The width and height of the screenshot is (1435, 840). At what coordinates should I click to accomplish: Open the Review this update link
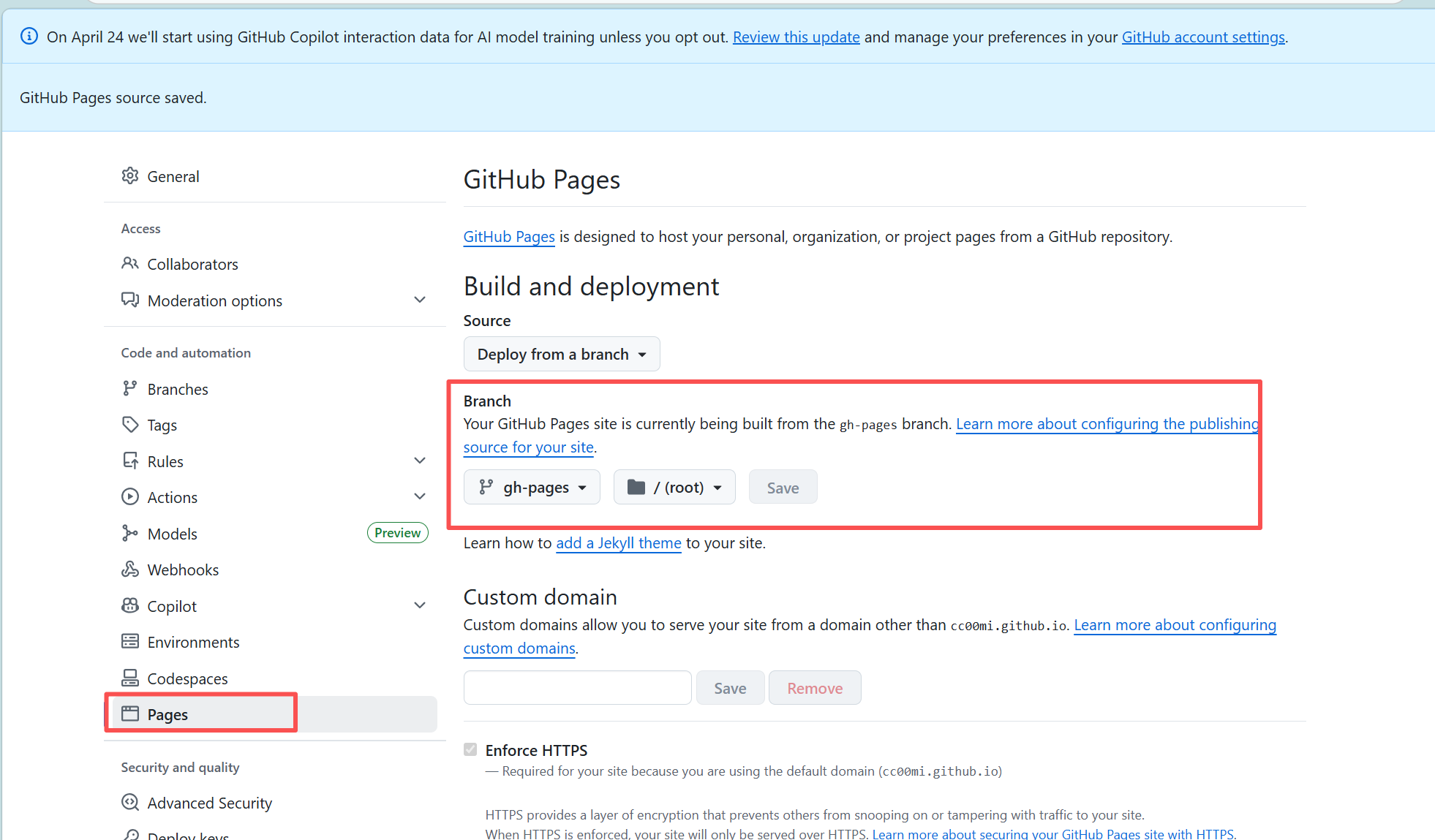point(796,37)
